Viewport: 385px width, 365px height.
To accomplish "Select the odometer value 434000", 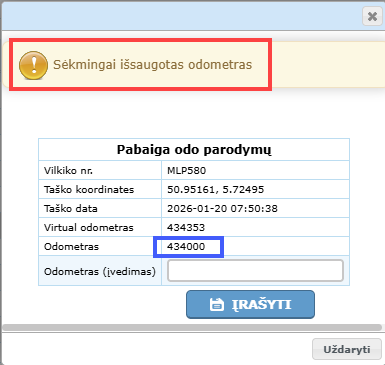I will [x=186, y=247].
